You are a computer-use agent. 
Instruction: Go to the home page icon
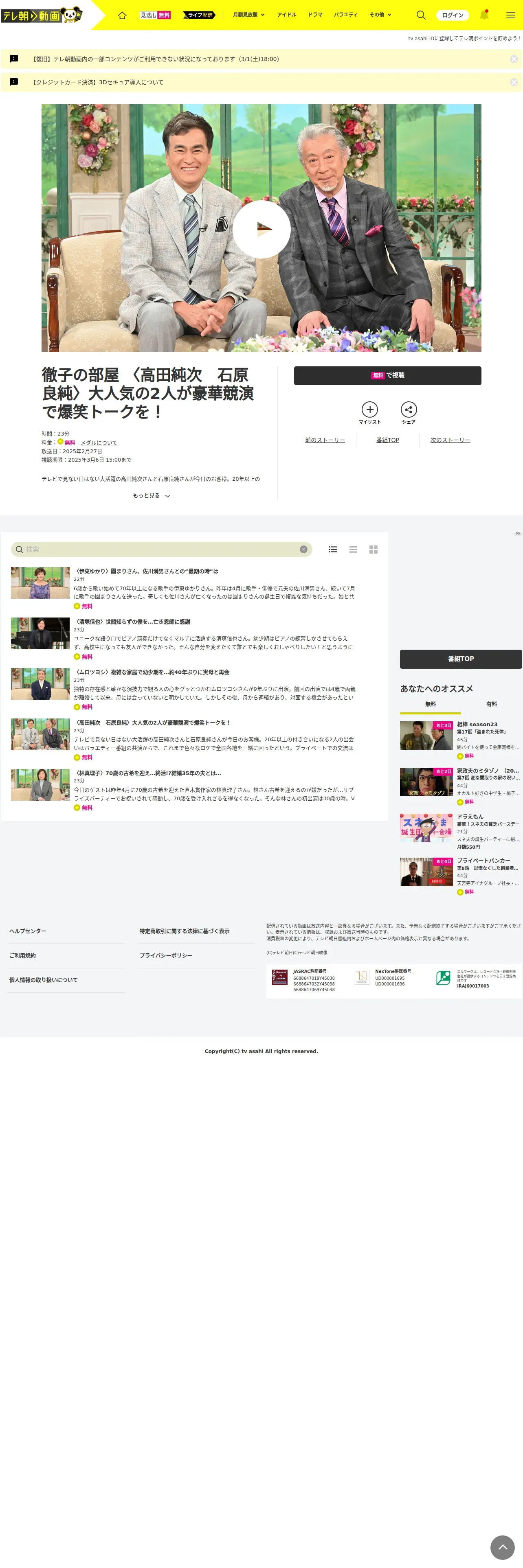point(122,15)
